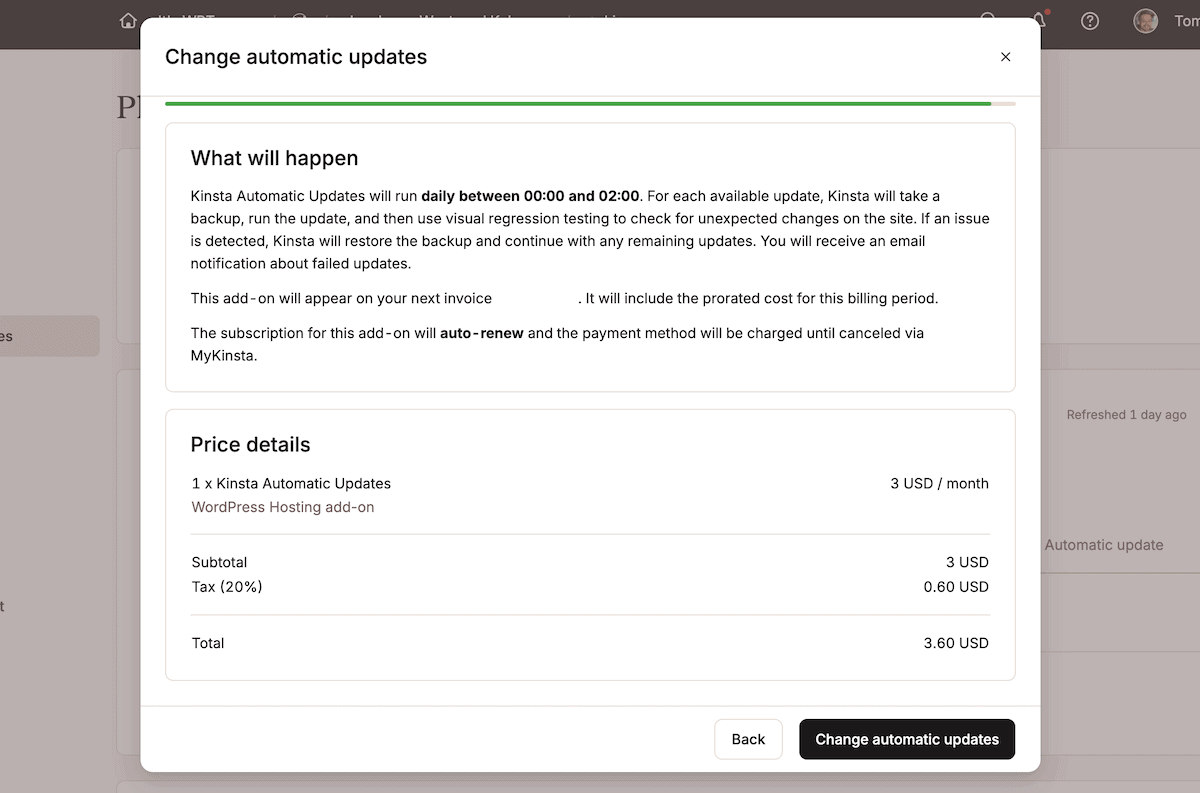Click "Refreshed 1 day ago" in background page
Viewport: 1200px width, 793px height.
(x=1126, y=414)
